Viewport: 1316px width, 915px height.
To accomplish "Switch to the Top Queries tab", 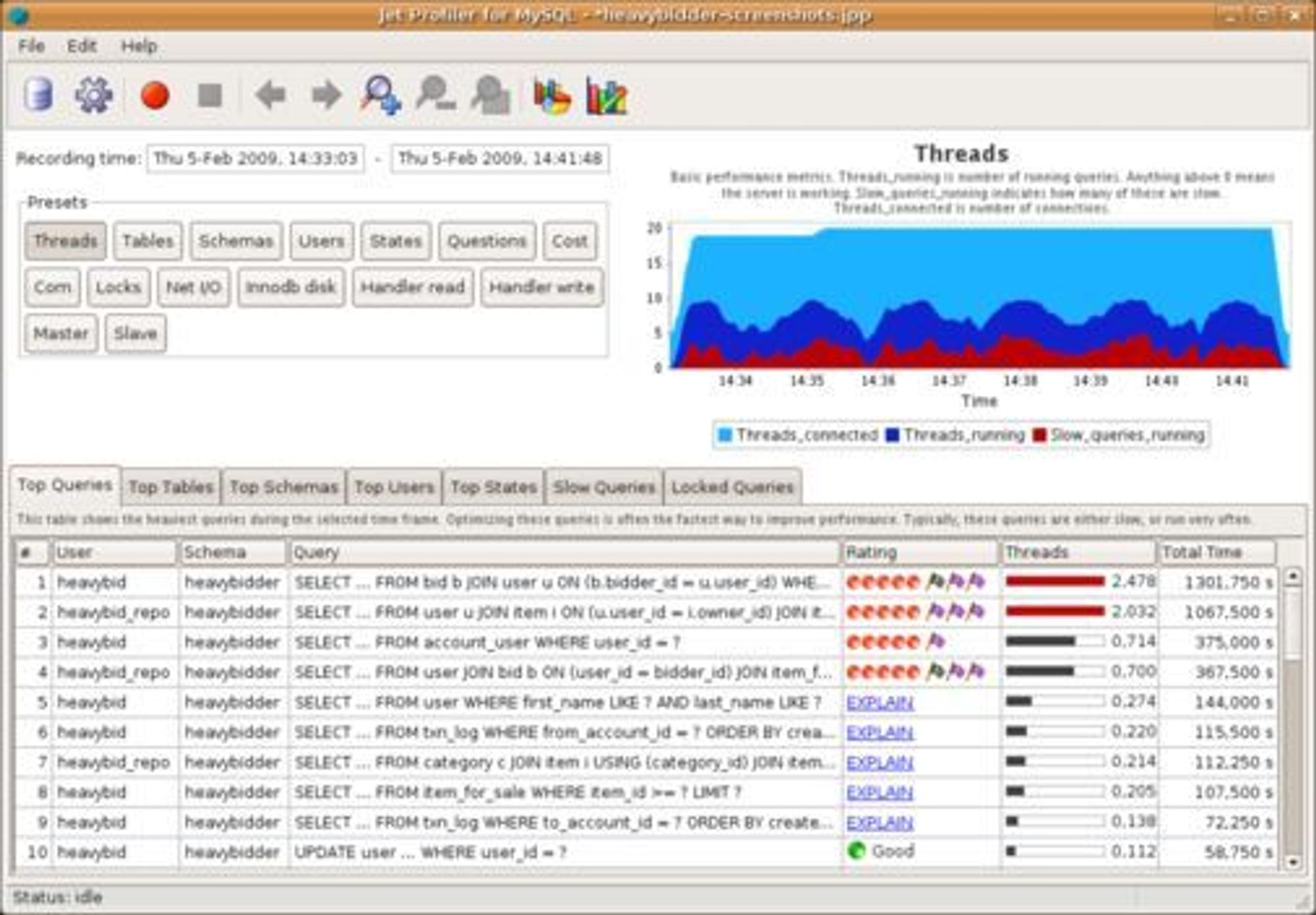I will tap(65, 485).
